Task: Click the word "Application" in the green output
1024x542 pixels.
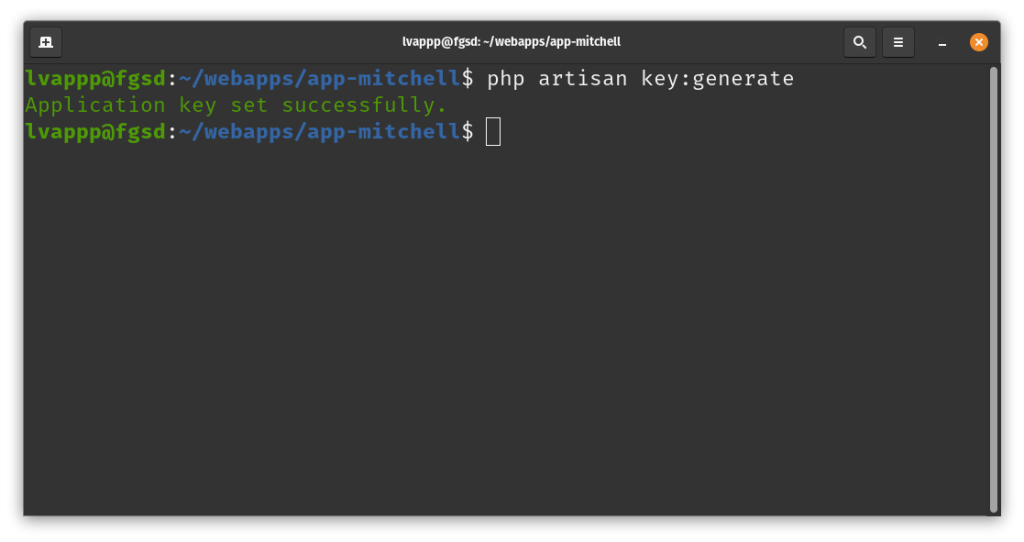Action: (95, 105)
